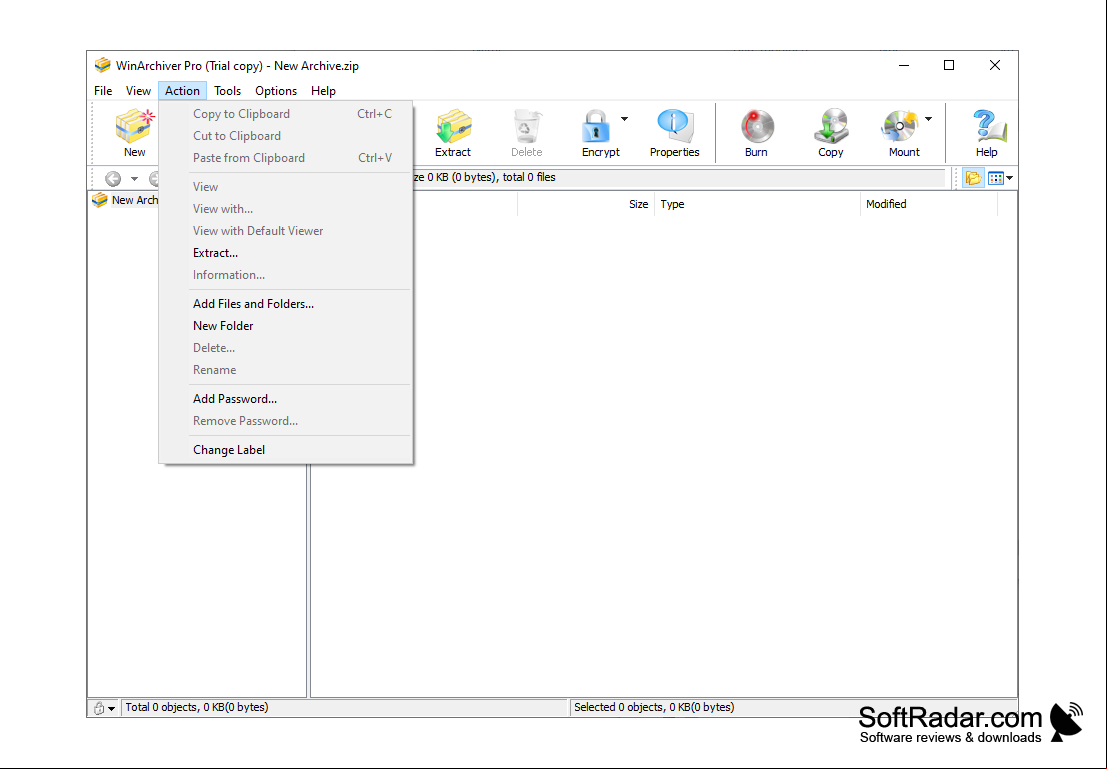Select Change Label menu entry
Screen dimensions: 1107x769
tap(285, 450)
